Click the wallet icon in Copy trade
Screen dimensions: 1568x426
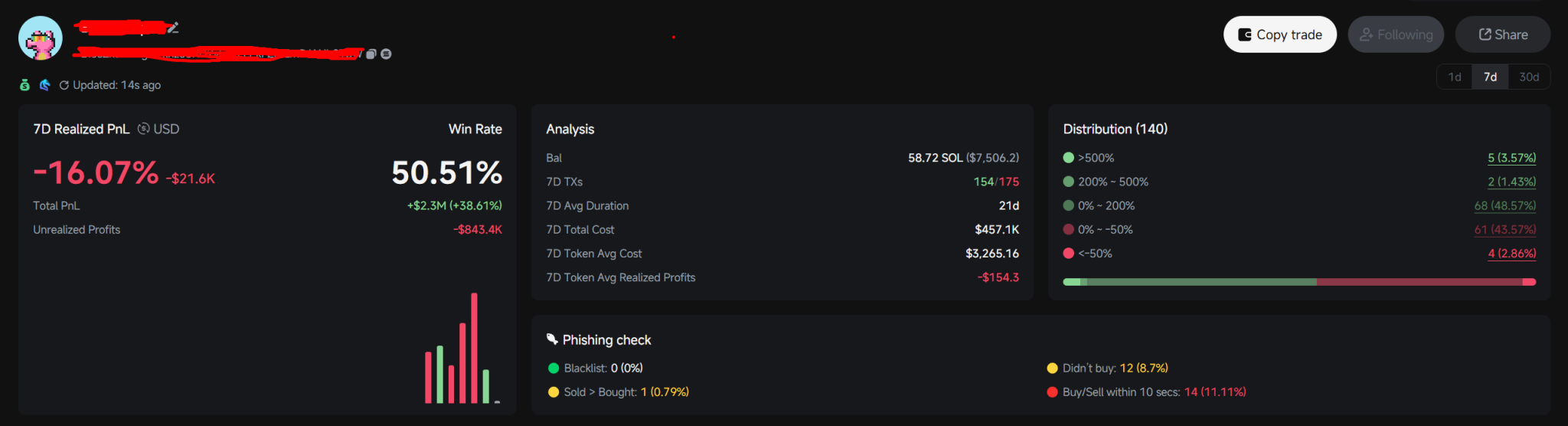pyautogui.click(x=1245, y=34)
